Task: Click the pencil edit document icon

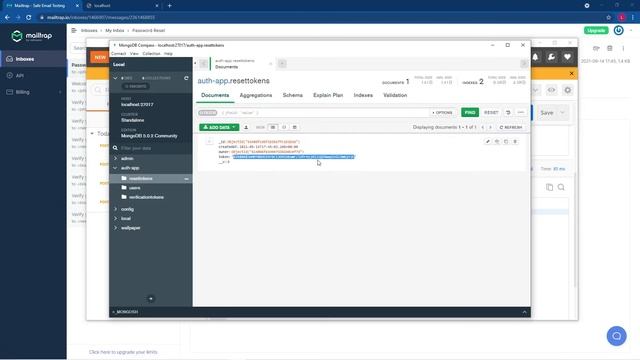Action: 487,142
